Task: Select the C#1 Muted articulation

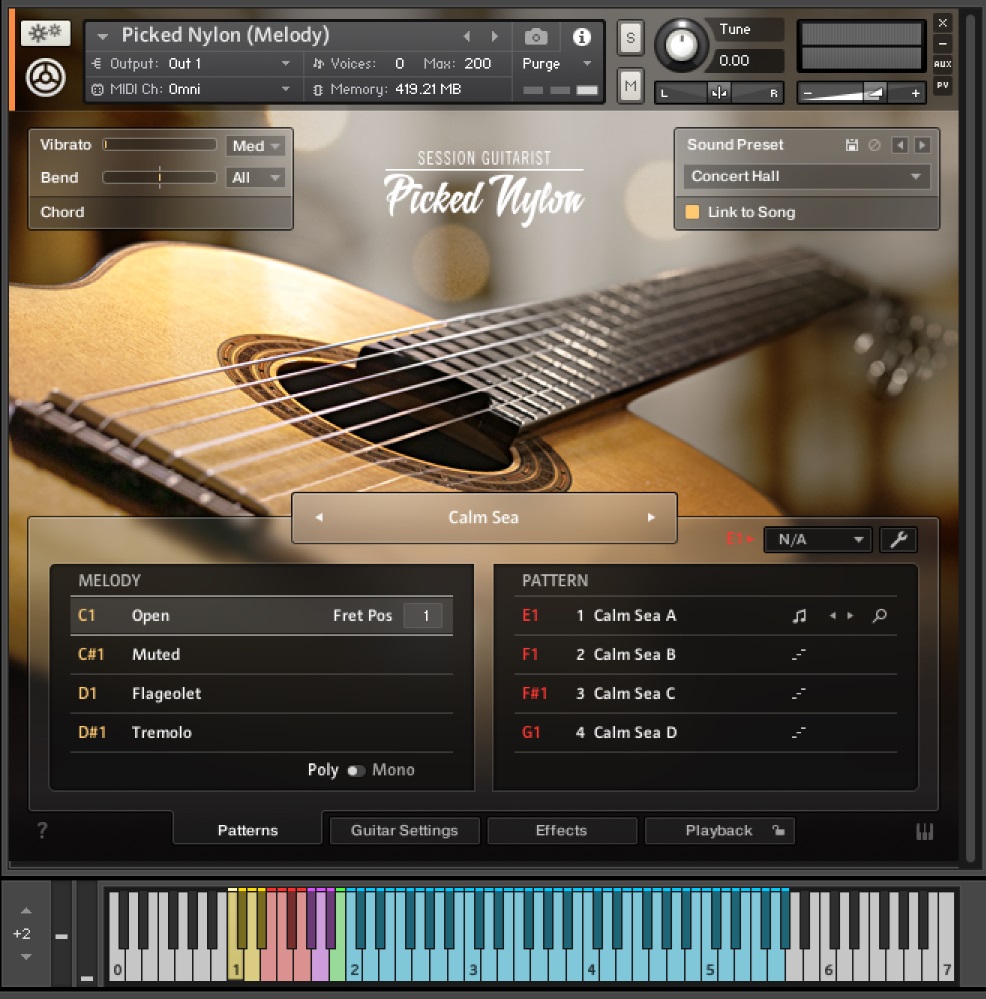Action: [x=261, y=654]
